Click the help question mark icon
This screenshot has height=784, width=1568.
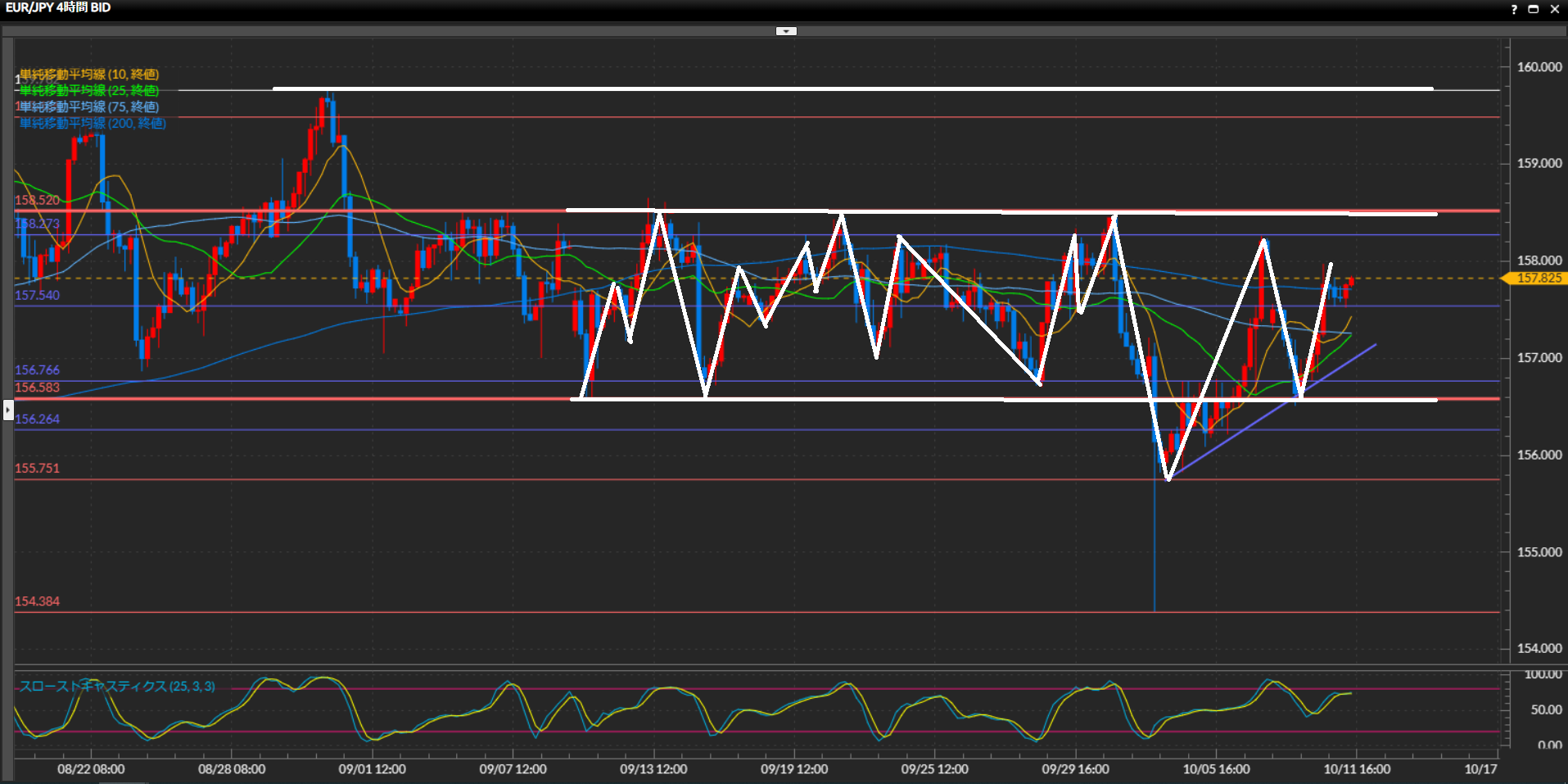pyautogui.click(x=1514, y=9)
